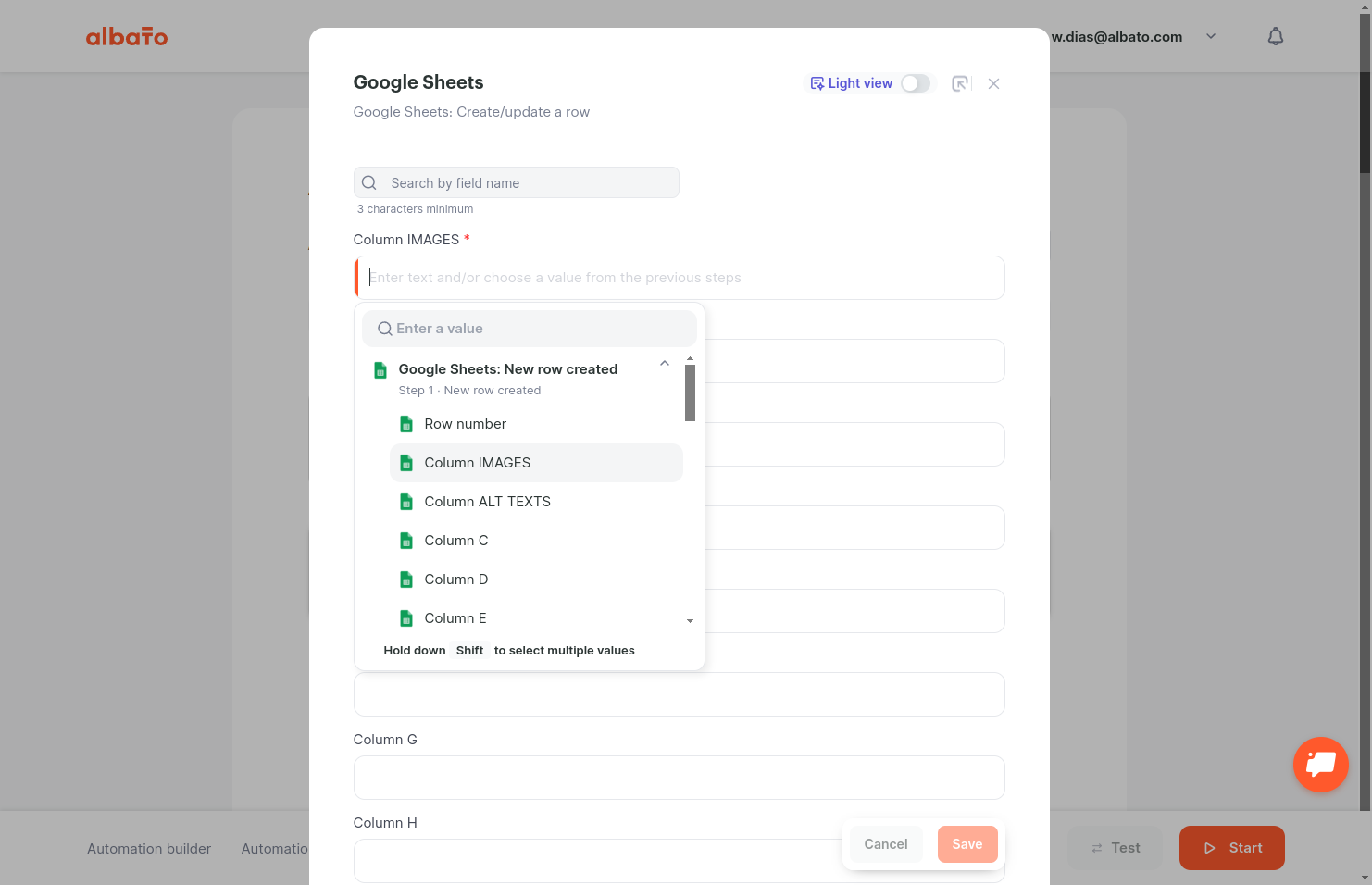Click the value list scrollbar thumb
The height and width of the screenshot is (885, 1372).
tap(690, 393)
